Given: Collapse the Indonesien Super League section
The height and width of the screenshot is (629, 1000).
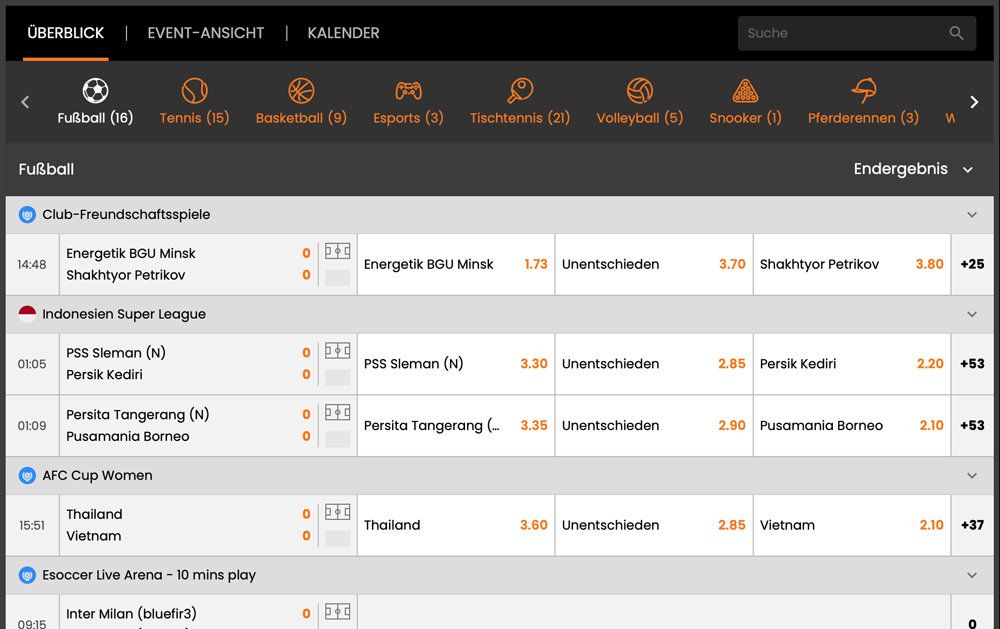Looking at the screenshot, I should tap(971, 313).
